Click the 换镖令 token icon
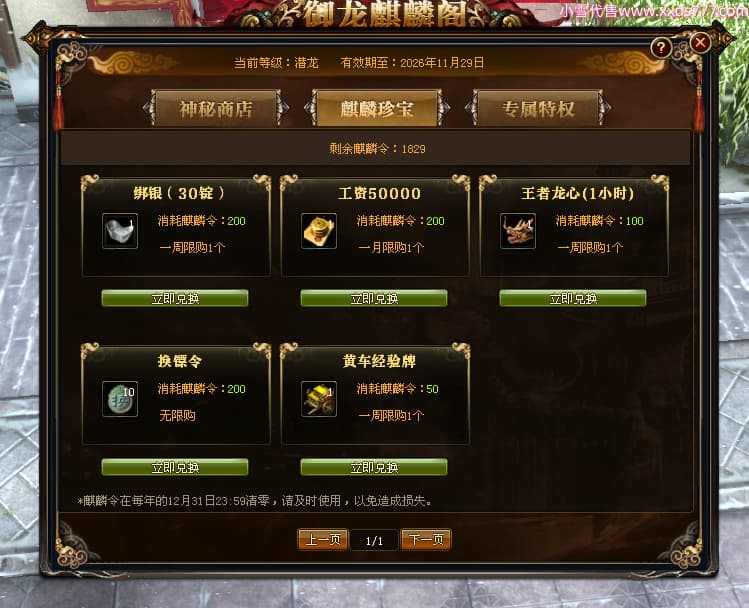 pos(120,399)
